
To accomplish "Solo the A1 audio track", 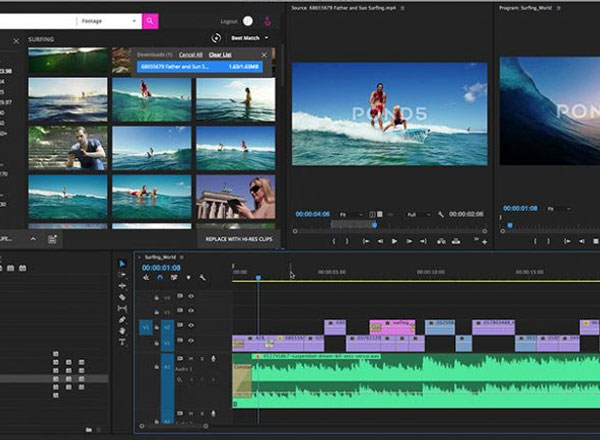I will pos(202,359).
